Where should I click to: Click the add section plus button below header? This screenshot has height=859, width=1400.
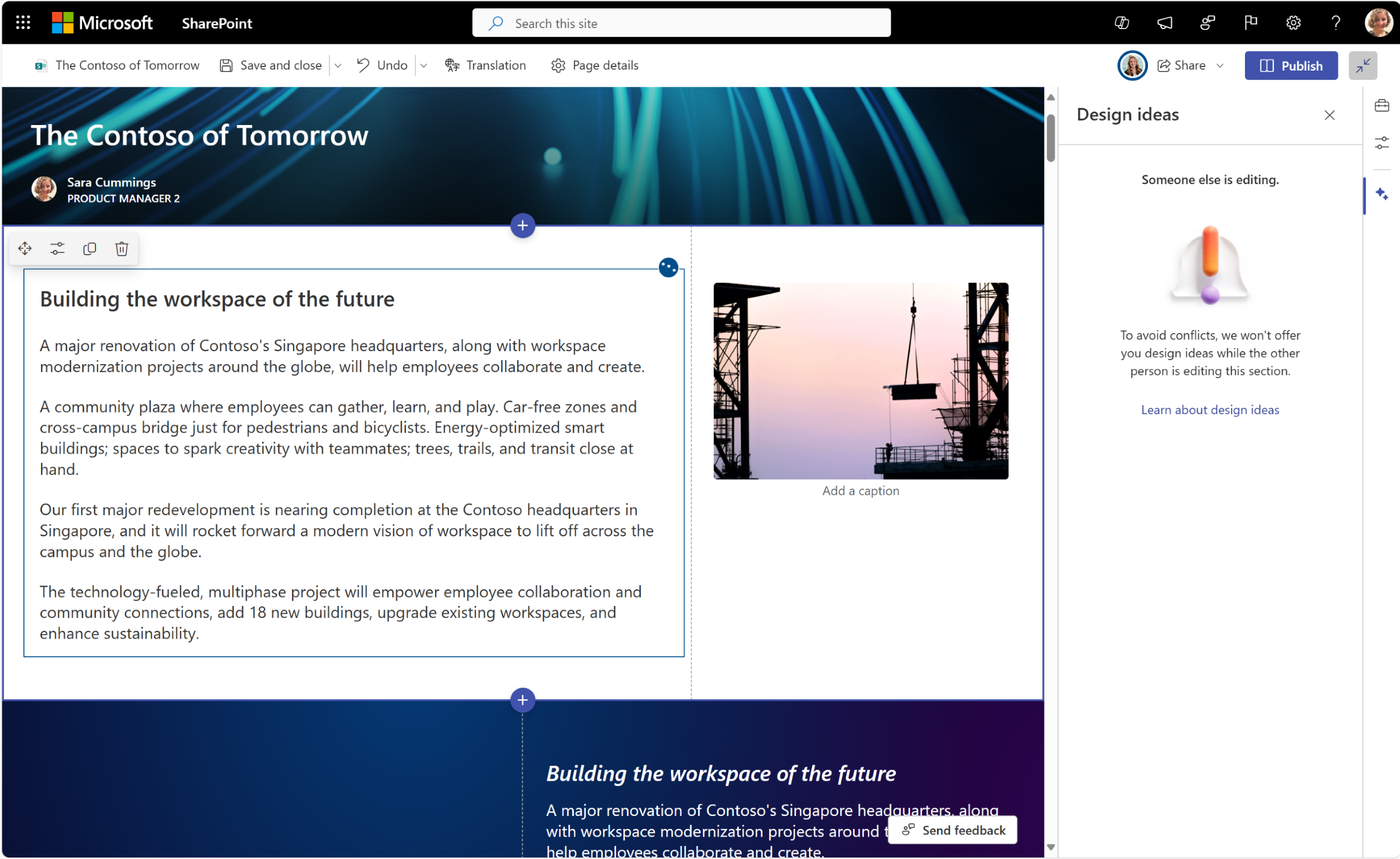point(523,225)
